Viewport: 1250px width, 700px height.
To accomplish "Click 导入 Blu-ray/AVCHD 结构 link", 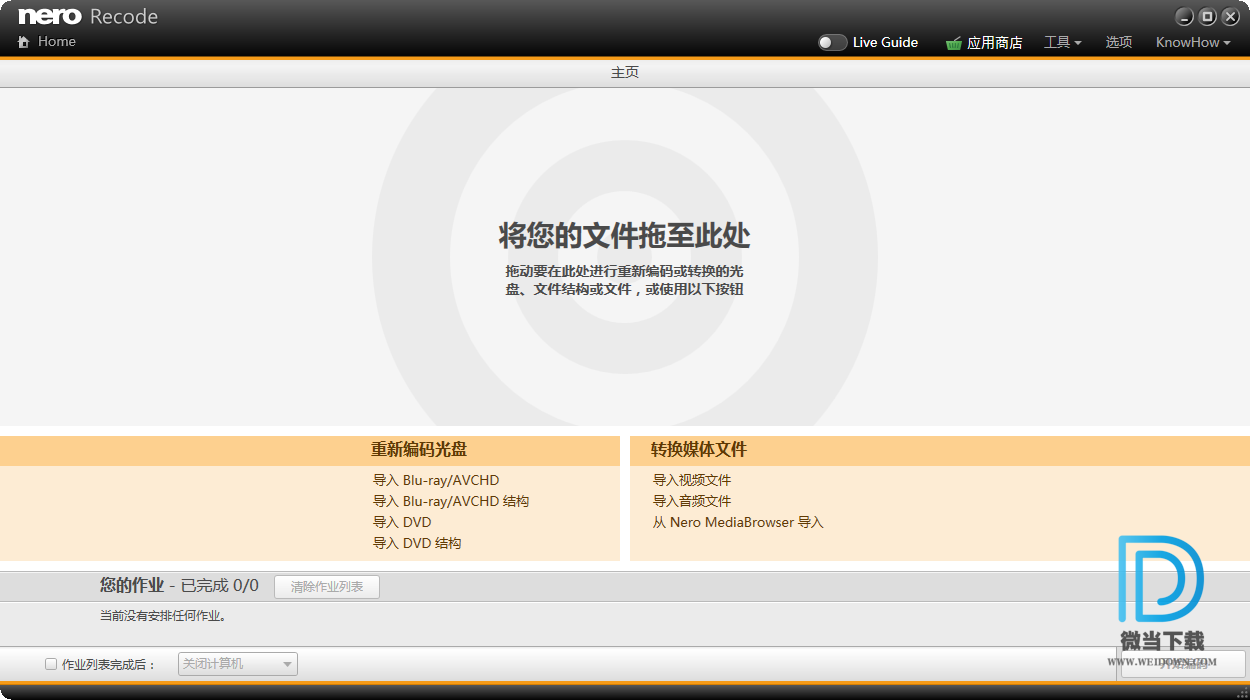I will point(451,501).
